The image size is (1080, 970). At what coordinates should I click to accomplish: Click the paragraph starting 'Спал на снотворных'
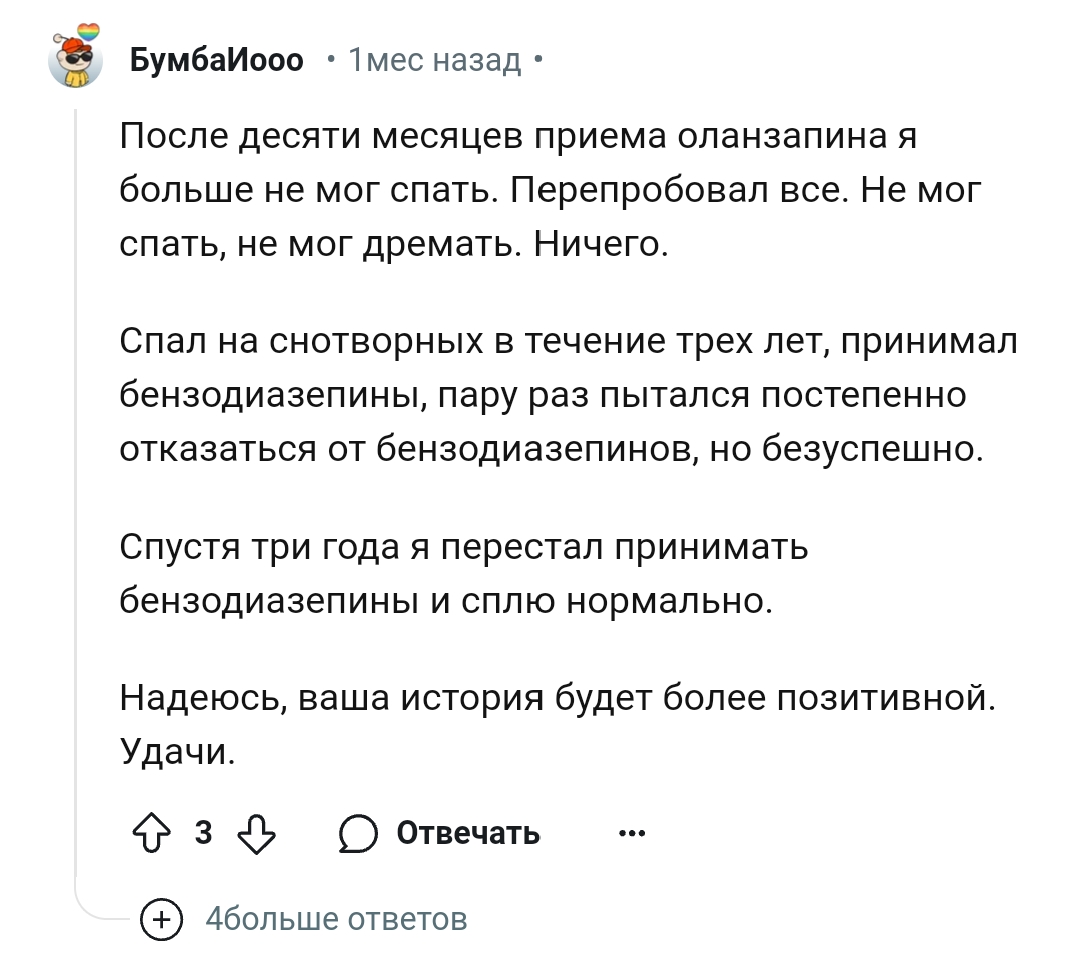568,395
